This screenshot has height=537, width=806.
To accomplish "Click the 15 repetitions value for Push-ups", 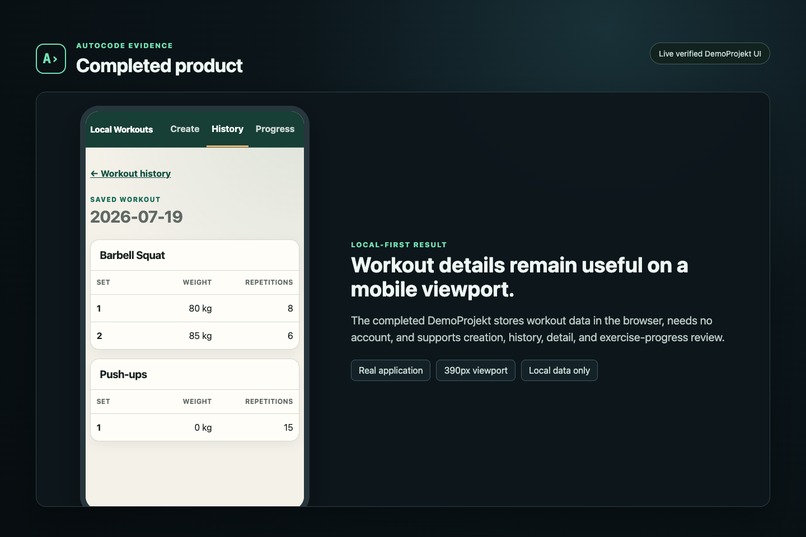I will point(288,428).
